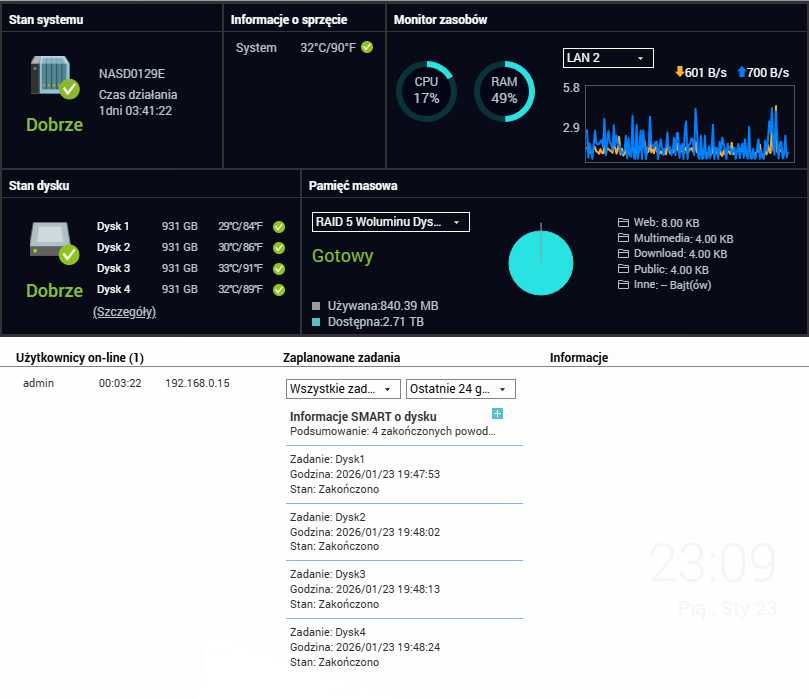Screen dimensions: 809x699
Task: Click the gray Używana legend swatch
Action: (x=316, y=306)
